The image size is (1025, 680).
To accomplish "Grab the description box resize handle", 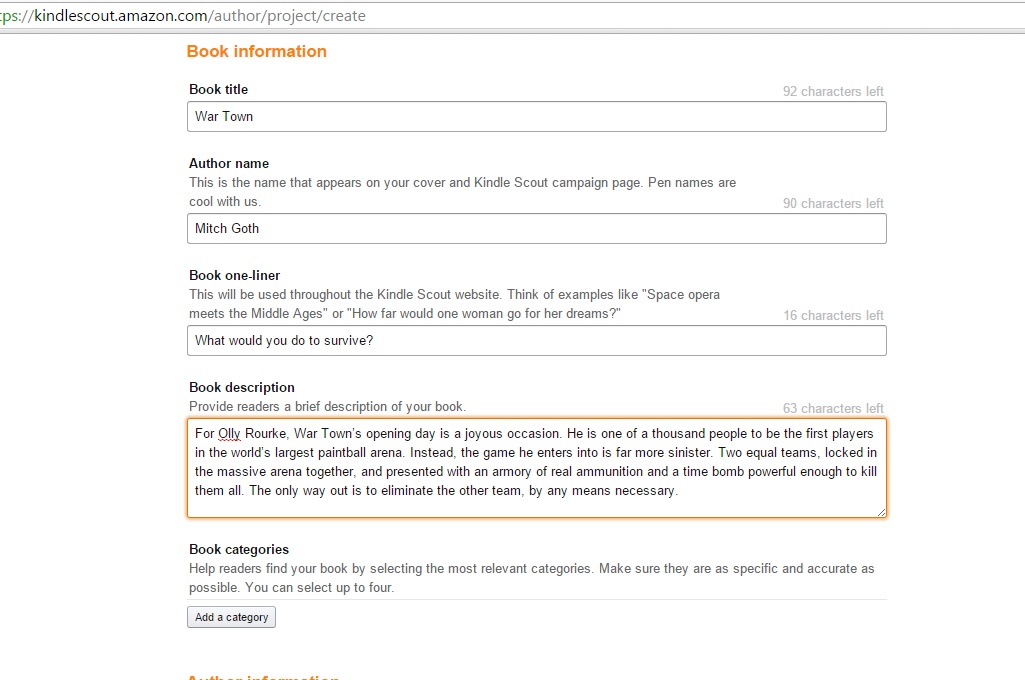I will tap(881, 512).
